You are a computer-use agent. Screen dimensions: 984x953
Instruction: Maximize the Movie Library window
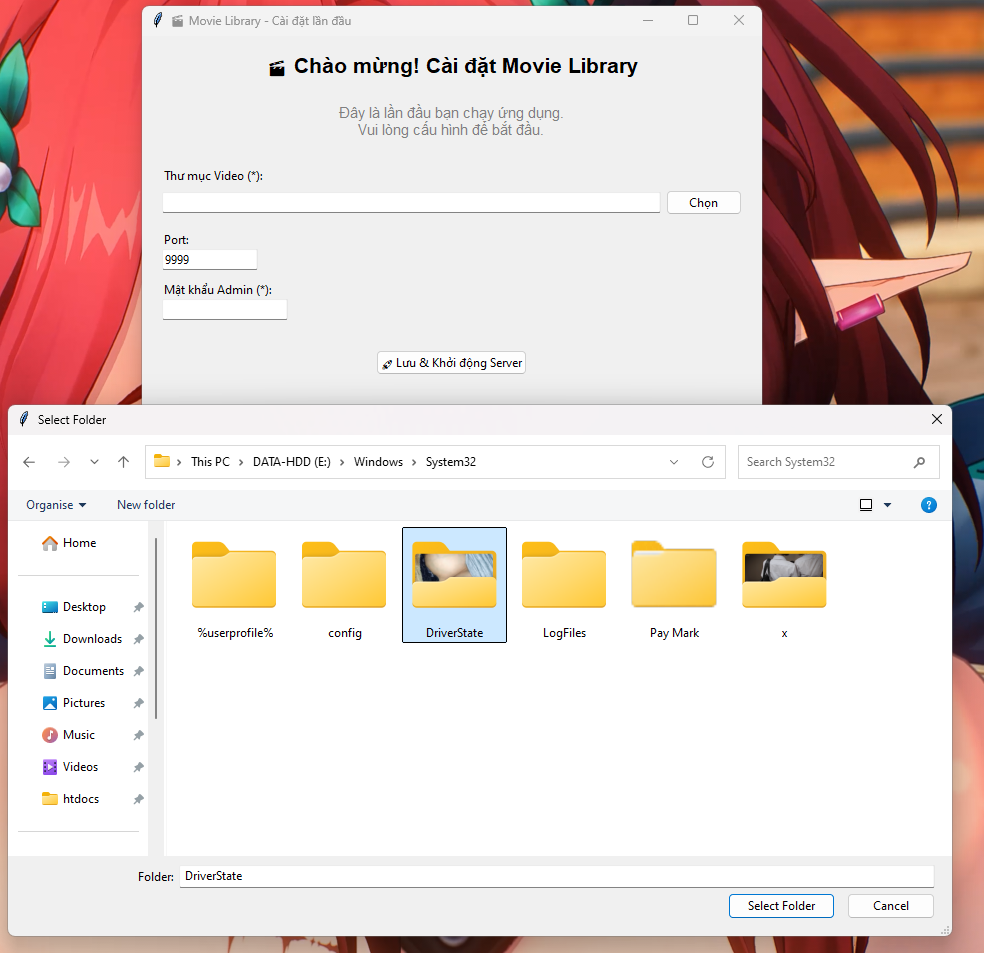pyautogui.click(x=693, y=20)
